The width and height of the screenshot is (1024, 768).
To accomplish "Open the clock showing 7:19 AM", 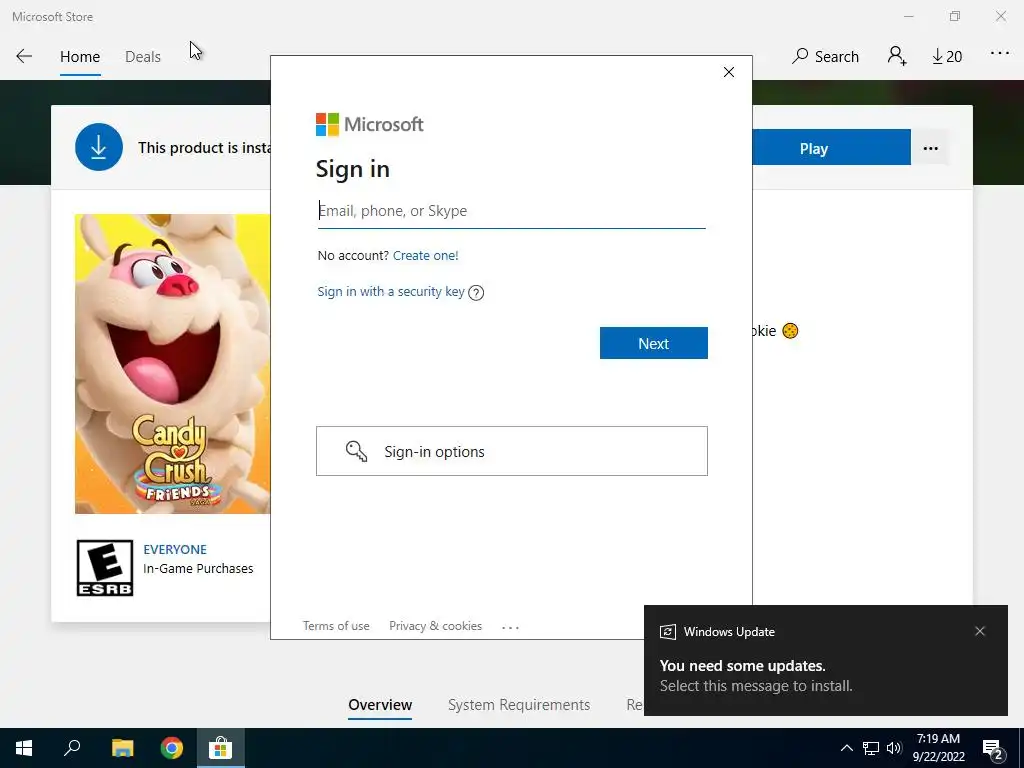I will click(938, 748).
